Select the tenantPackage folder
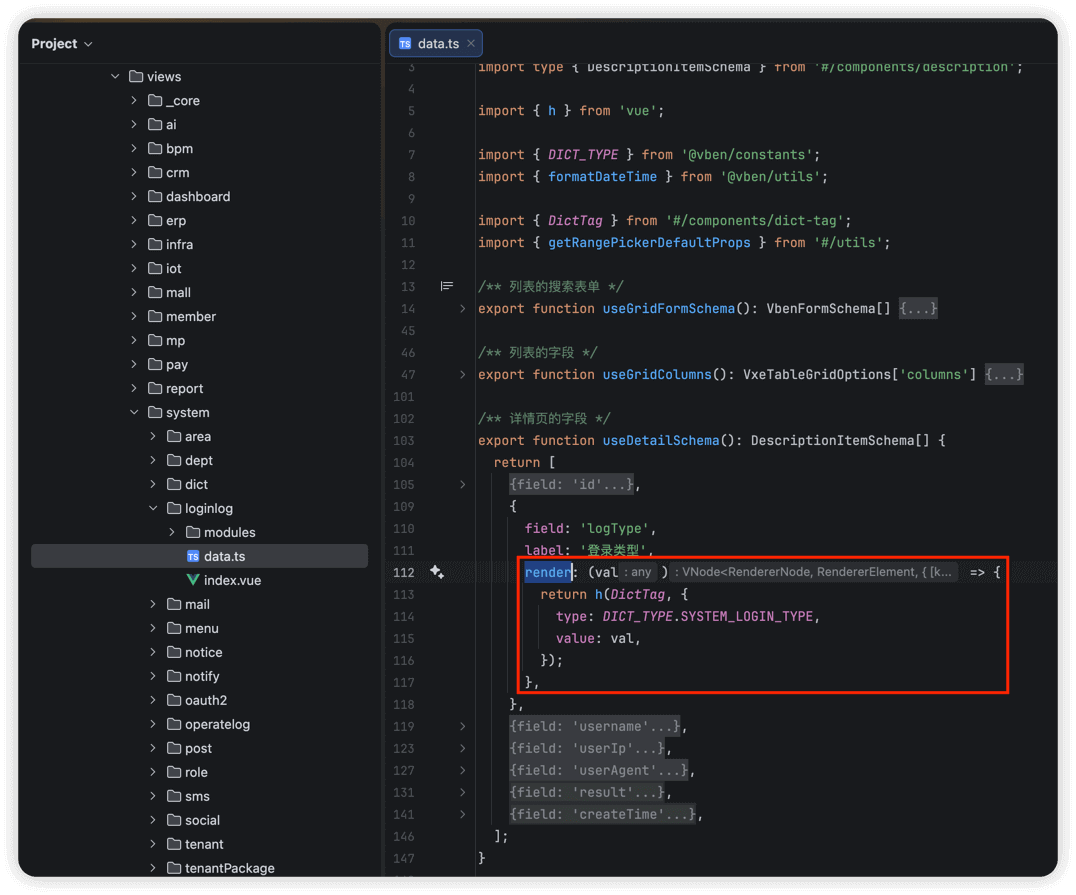The height and width of the screenshot is (895, 1076). pyautogui.click(x=229, y=868)
